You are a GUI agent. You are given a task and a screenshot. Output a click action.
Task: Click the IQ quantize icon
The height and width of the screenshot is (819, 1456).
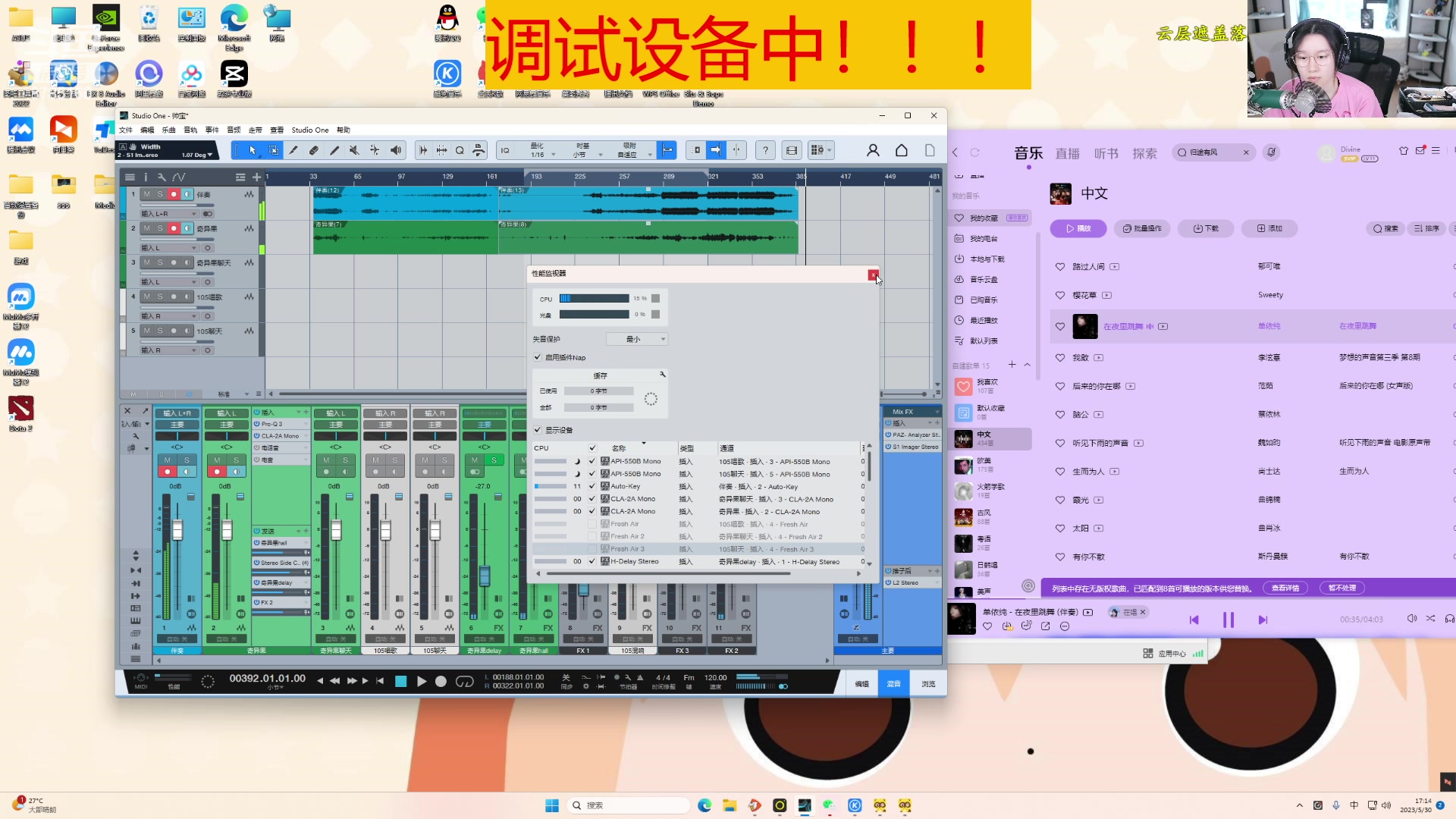(x=506, y=150)
